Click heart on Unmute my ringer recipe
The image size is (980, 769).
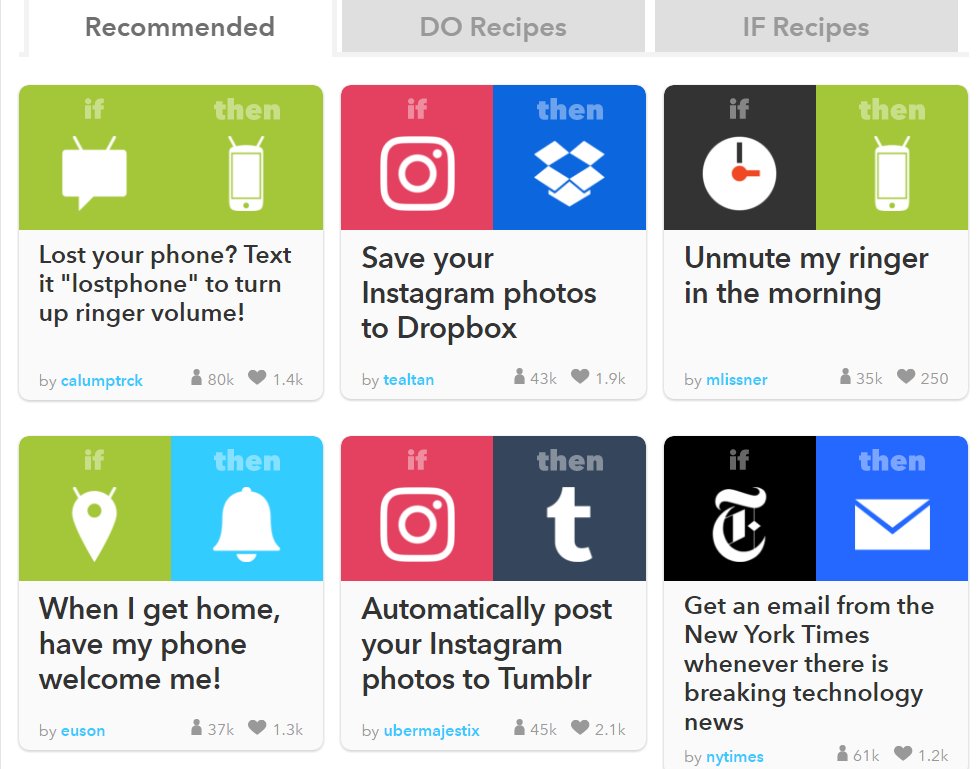(906, 376)
